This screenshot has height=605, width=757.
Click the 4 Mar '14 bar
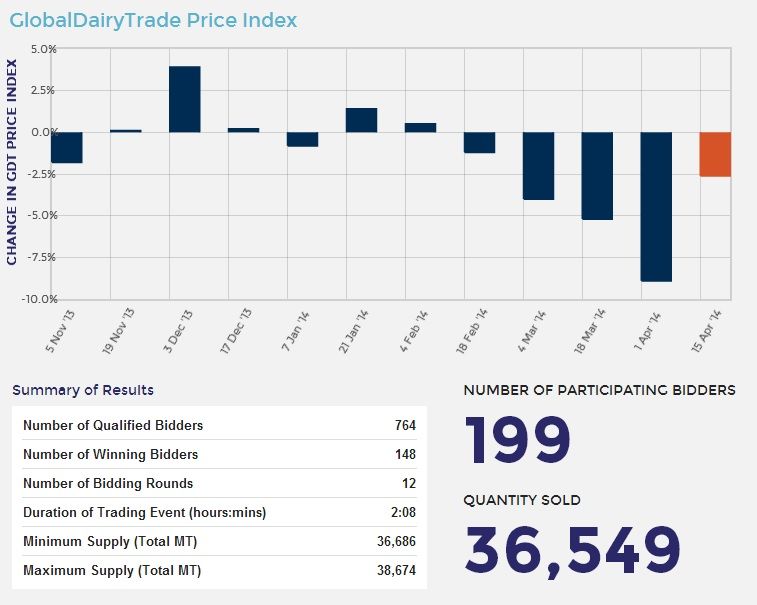(538, 166)
